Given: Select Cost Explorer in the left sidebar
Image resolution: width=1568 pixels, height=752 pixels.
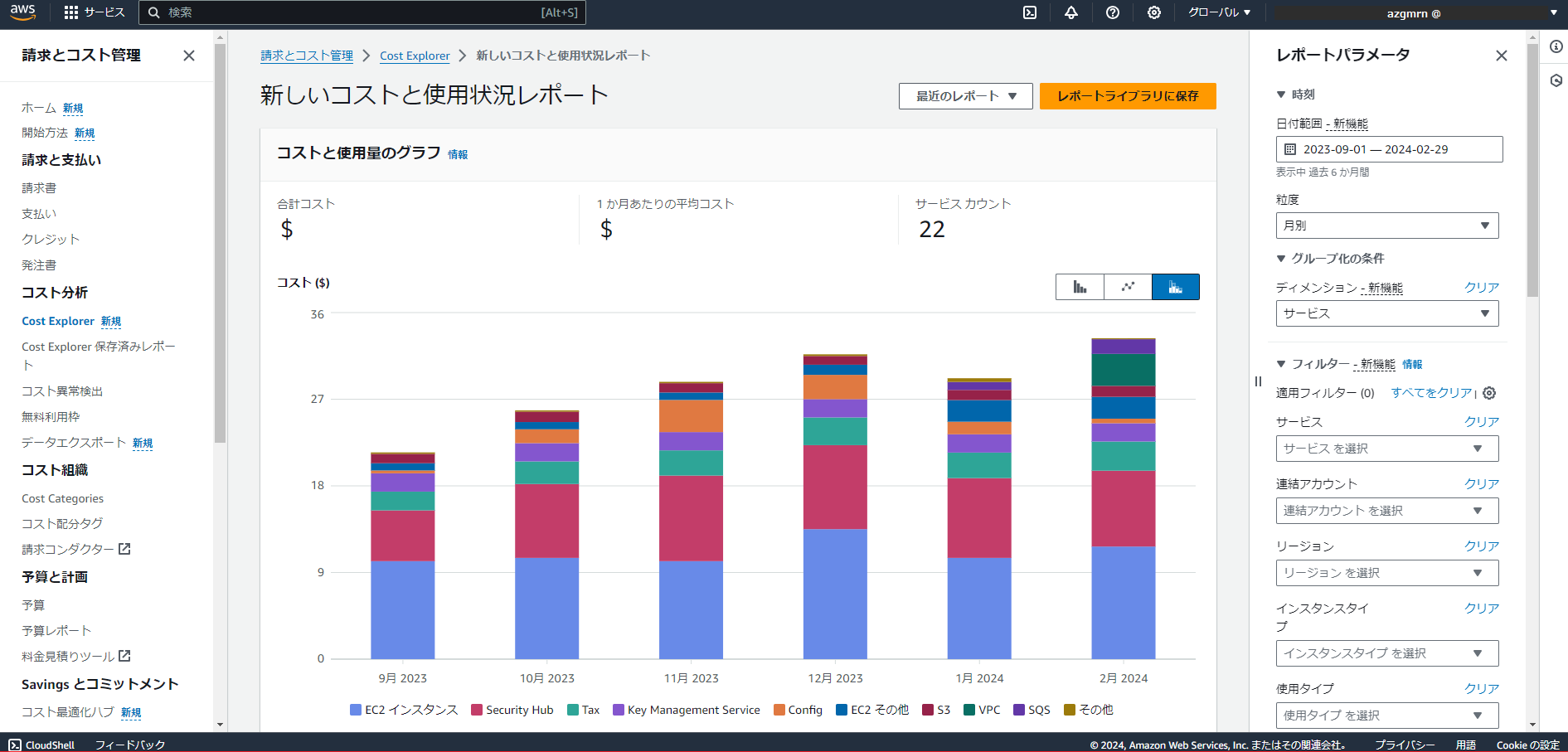Looking at the screenshot, I should click(x=58, y=321).
